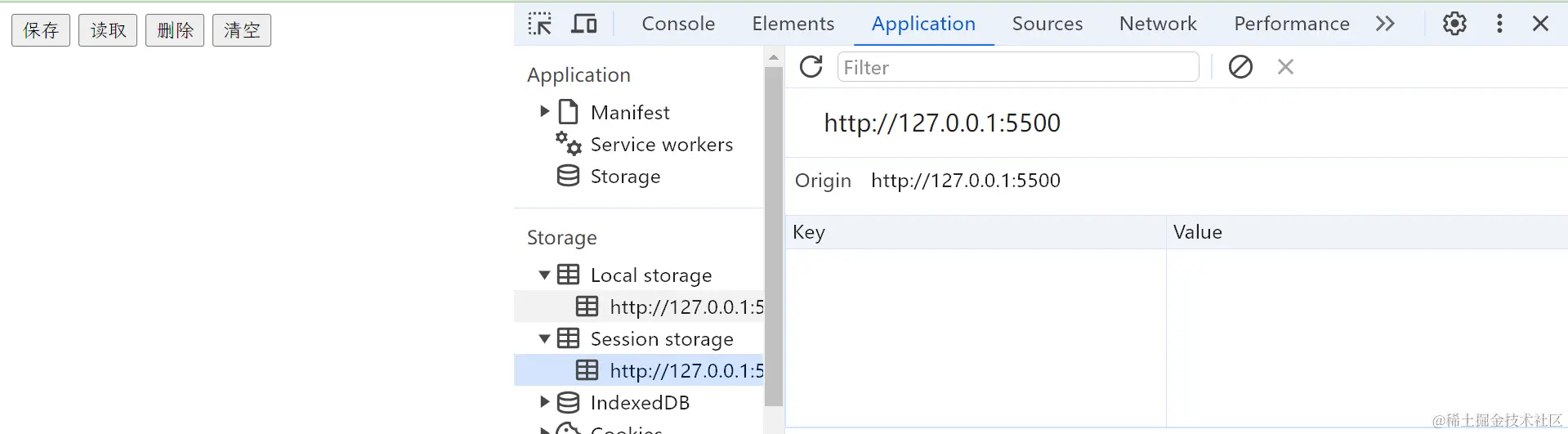The width and height of the screenshot is (1568, 434).
Task: Switch to the Console tab
Action: pyautogui.click(x=678, y=24)
